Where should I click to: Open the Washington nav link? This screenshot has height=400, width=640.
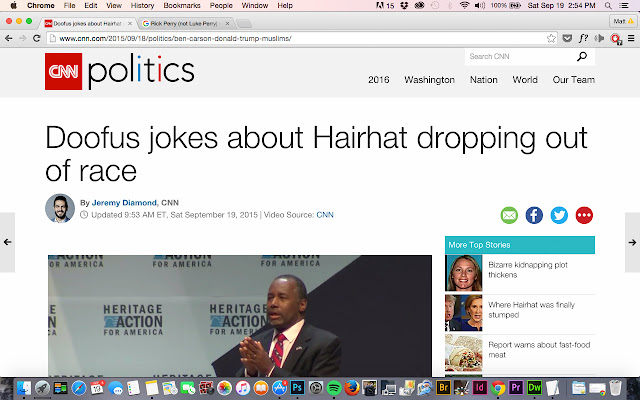tap(429, 80)
